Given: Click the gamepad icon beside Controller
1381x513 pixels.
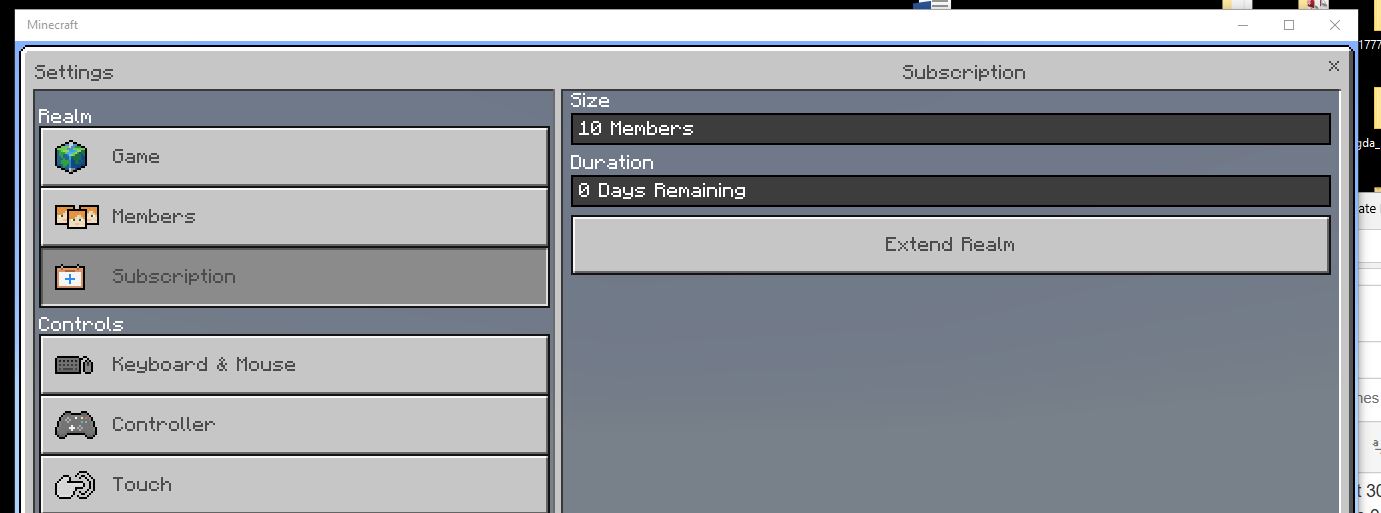Looking at the screenshot, I should tap(75, 425).
